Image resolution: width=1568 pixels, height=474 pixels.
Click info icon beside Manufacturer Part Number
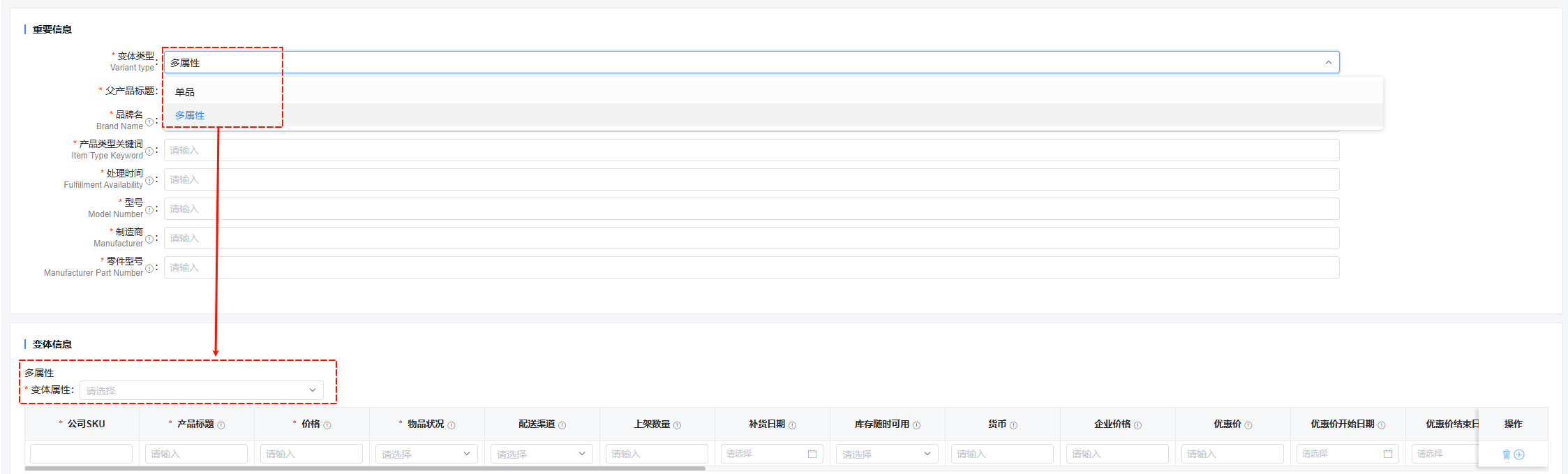[149, 269]
